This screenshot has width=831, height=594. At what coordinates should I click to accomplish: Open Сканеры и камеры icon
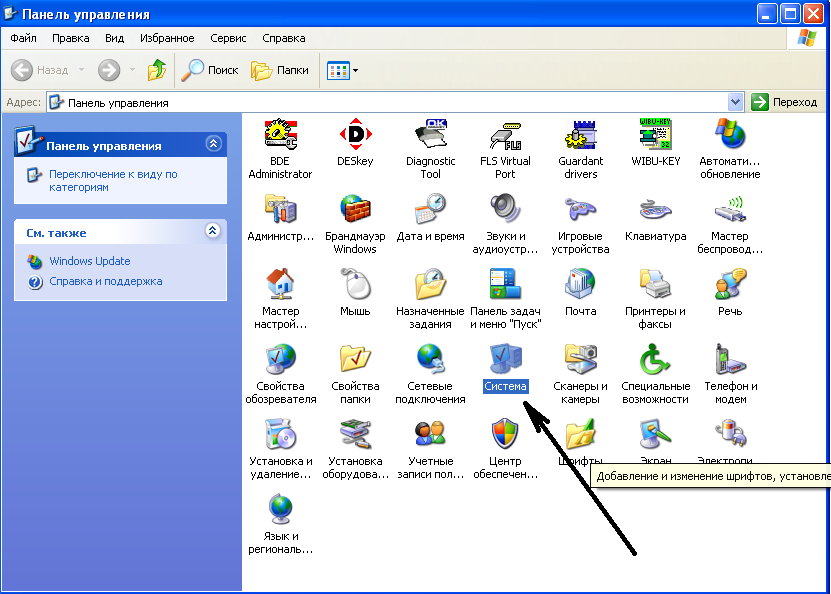click(580, 359)
